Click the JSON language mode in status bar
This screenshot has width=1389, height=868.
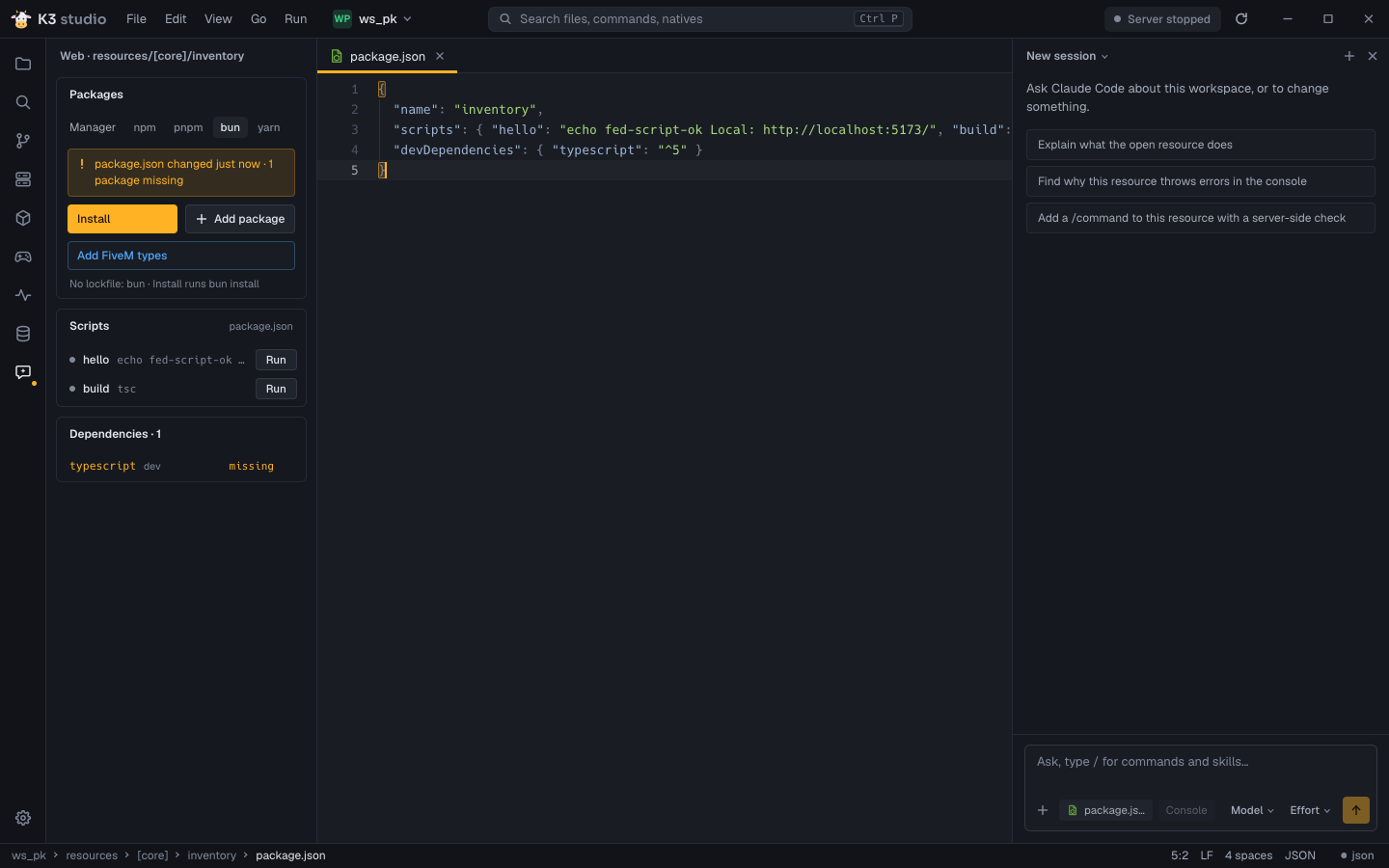pos(1300,855)
